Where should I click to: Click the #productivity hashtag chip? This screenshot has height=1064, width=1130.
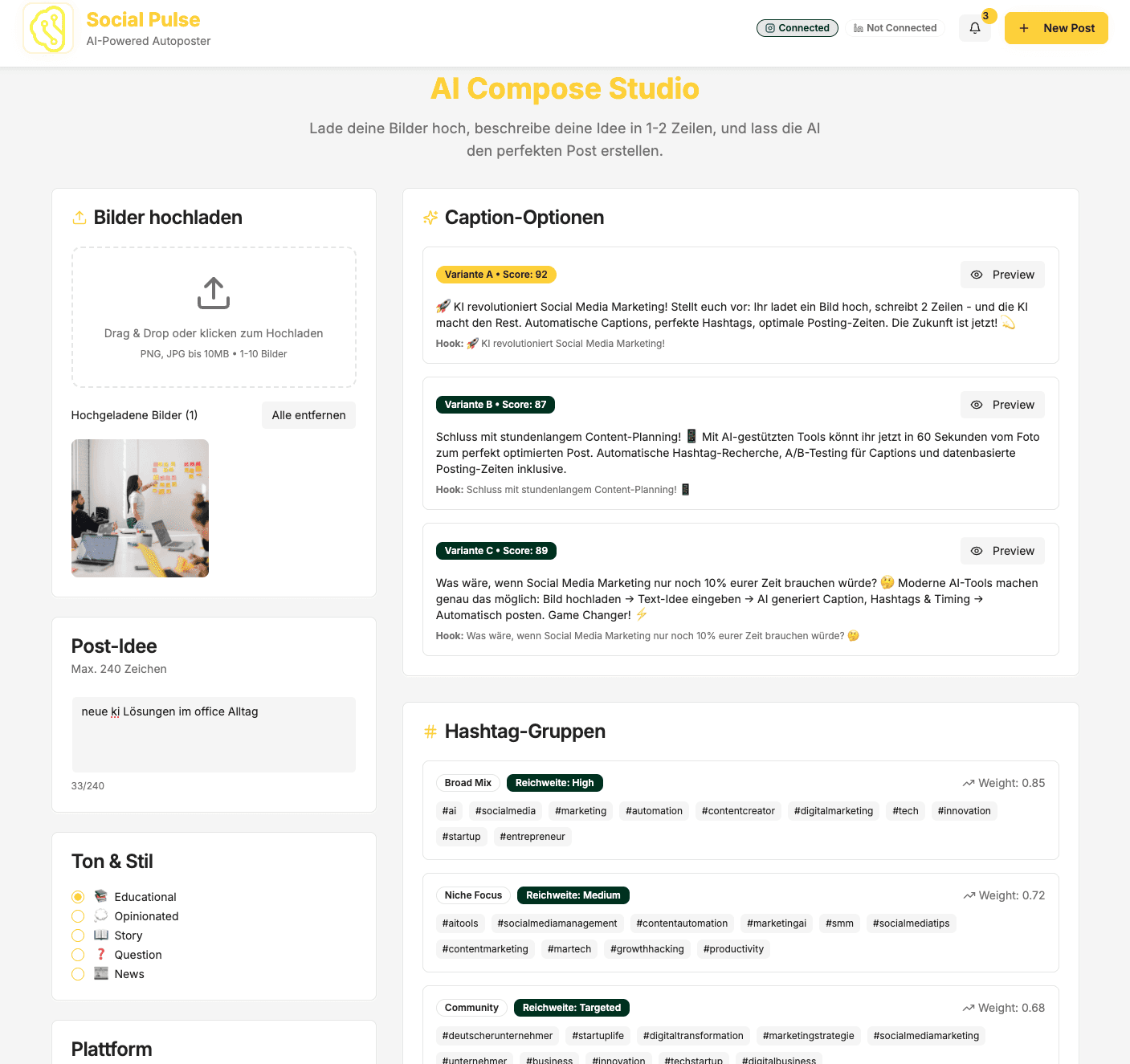tap(733, 949)
